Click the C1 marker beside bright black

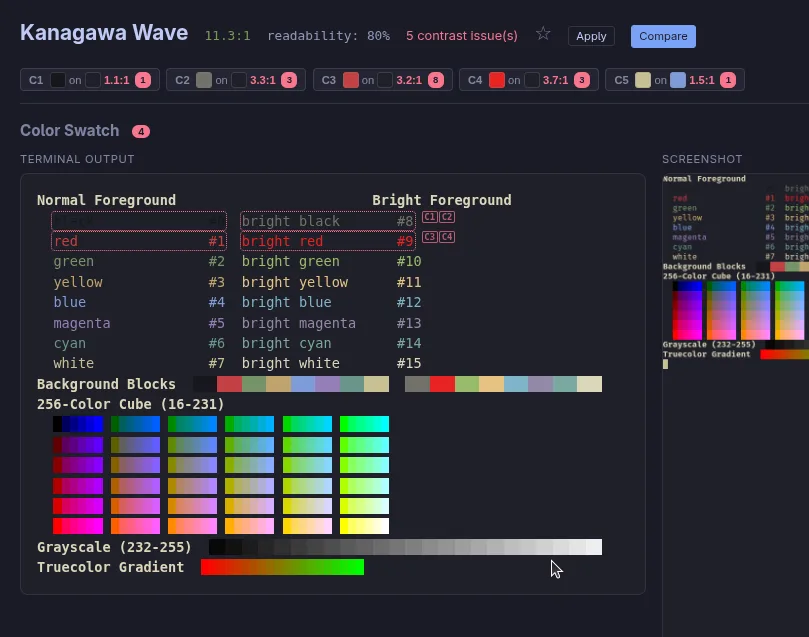click(430, 217)
